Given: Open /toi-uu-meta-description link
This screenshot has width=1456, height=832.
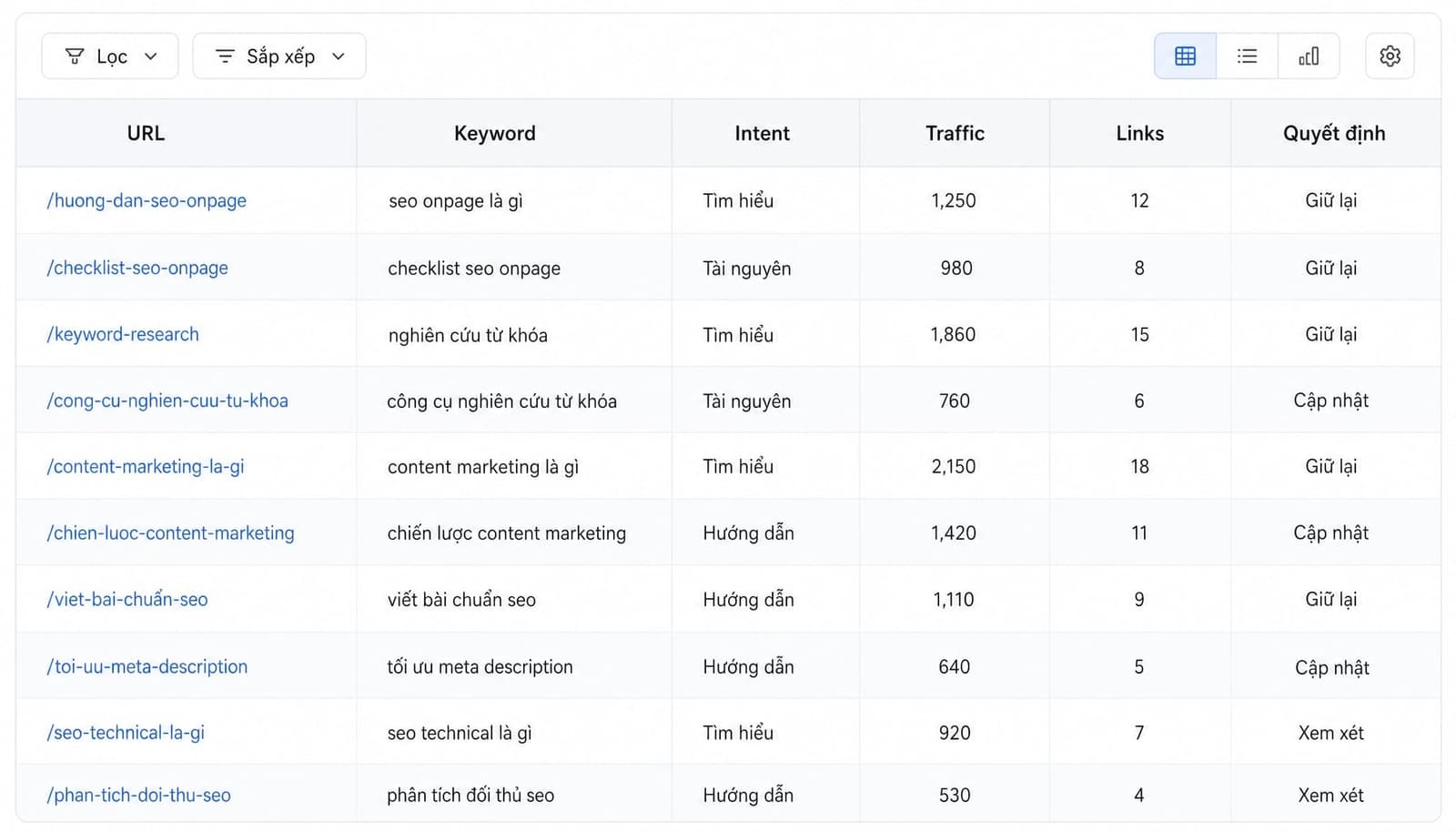Looking at the screenshot, I should pos(147,666).
